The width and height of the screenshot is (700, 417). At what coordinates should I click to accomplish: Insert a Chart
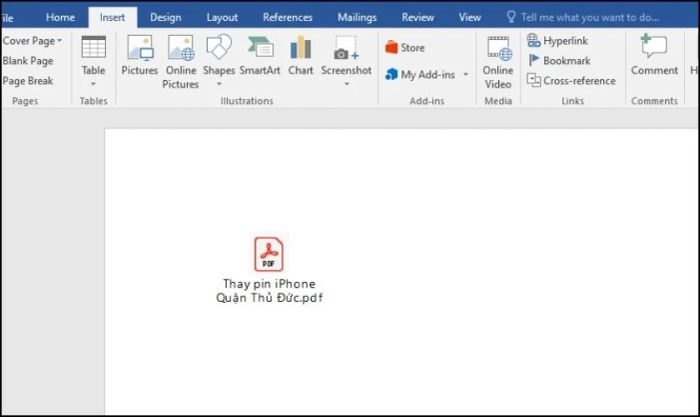click(300, 47)
